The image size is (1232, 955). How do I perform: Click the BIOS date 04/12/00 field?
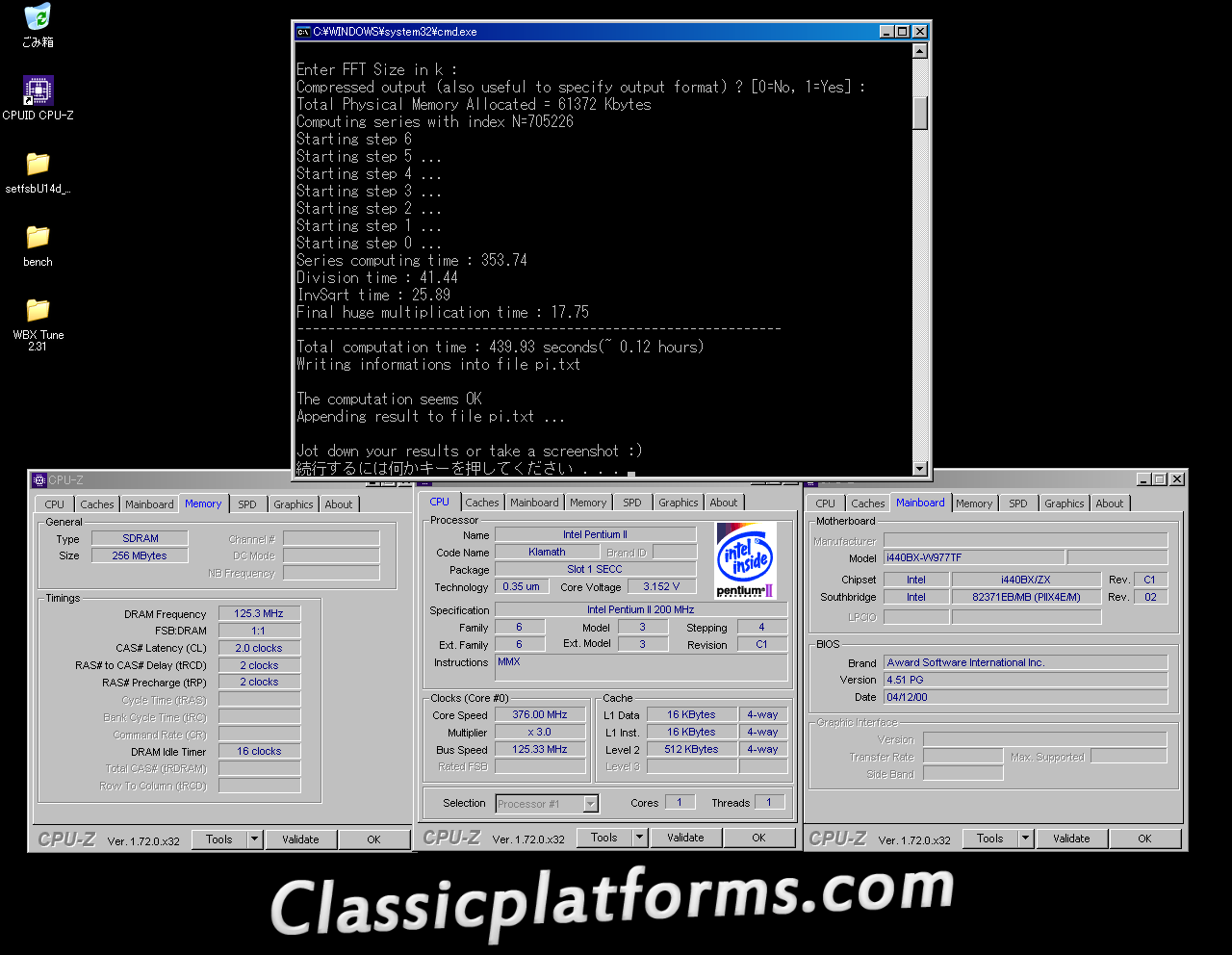[1026, 697]
